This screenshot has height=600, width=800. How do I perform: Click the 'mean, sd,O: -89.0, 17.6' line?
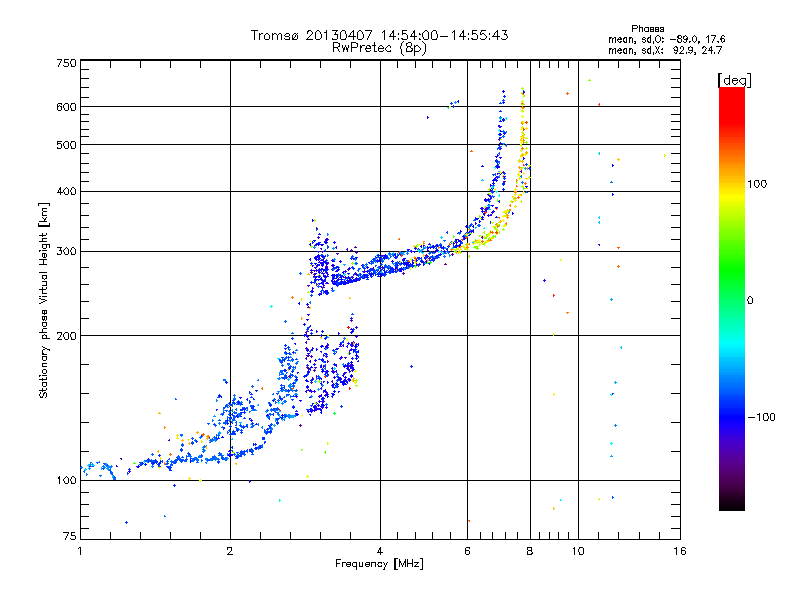coord(666,39)
